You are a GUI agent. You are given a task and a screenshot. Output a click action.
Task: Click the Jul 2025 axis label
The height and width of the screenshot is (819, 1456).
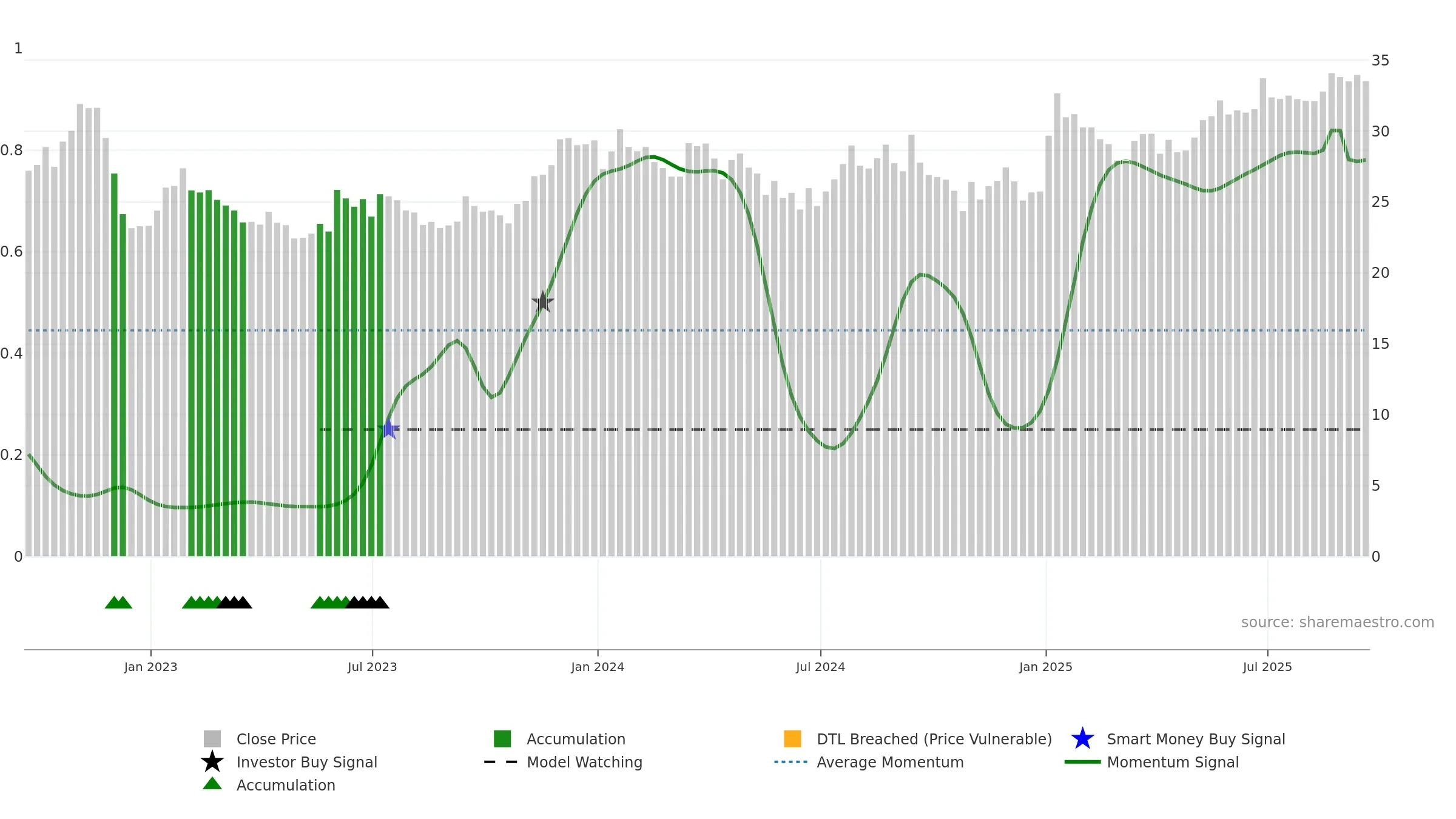[1267, 667]
